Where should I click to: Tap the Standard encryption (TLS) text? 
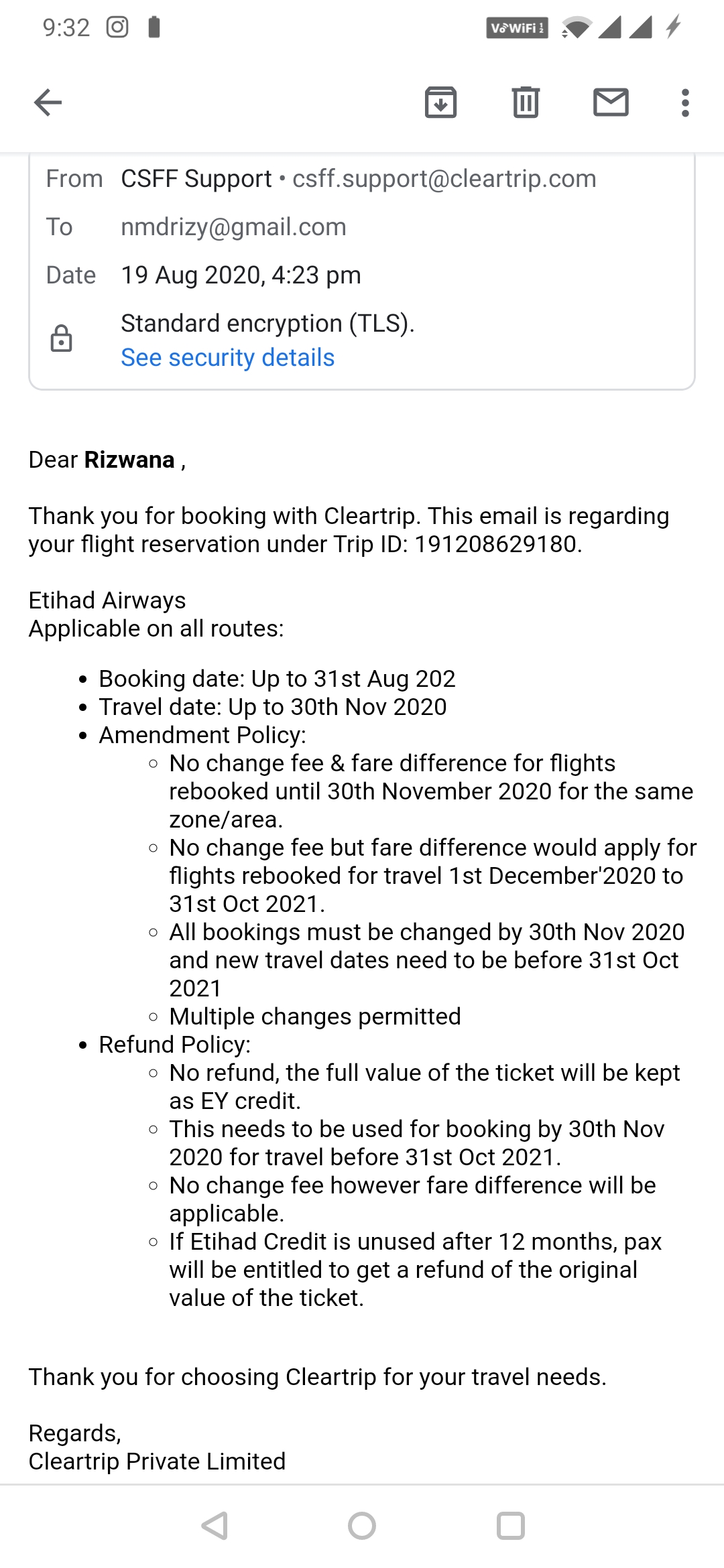click(267, 324)
